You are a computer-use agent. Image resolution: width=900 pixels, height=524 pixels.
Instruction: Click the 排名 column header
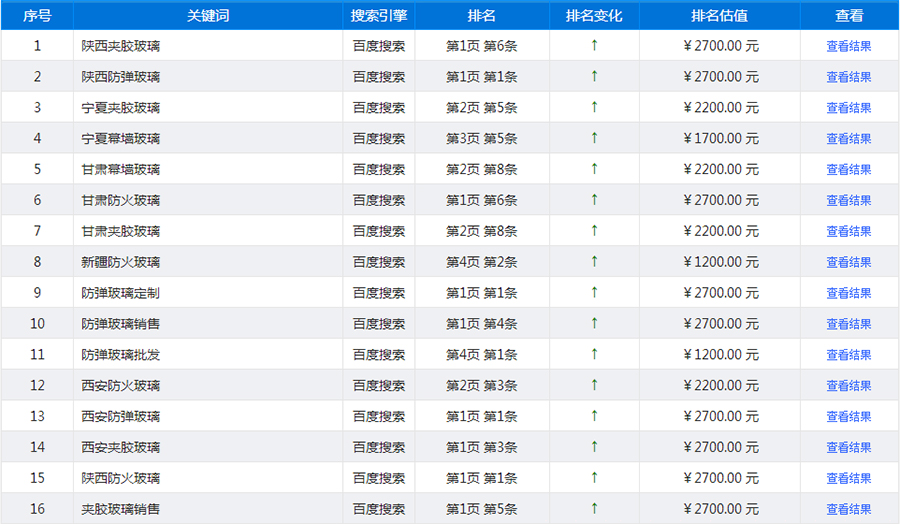(x=482, y=15)
